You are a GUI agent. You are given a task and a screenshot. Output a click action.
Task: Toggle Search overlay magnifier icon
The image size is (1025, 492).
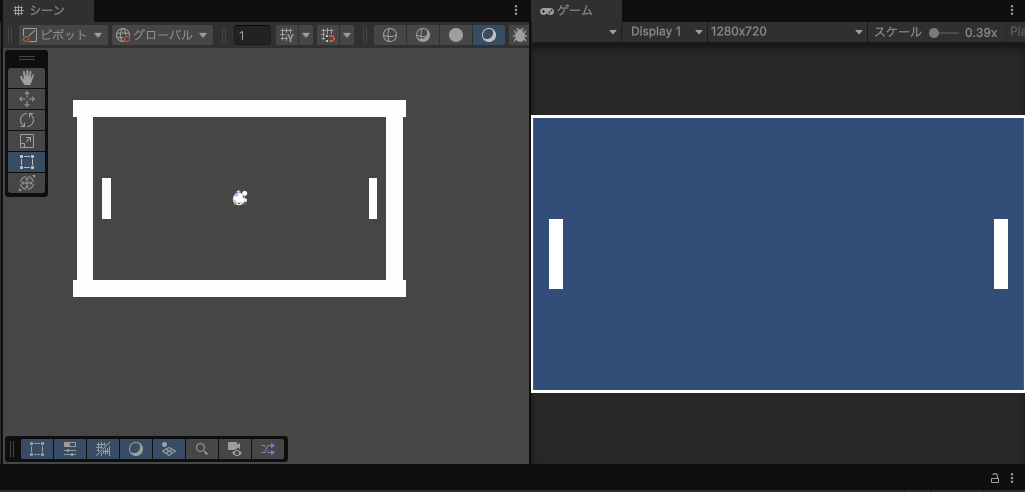click(202, 449)
